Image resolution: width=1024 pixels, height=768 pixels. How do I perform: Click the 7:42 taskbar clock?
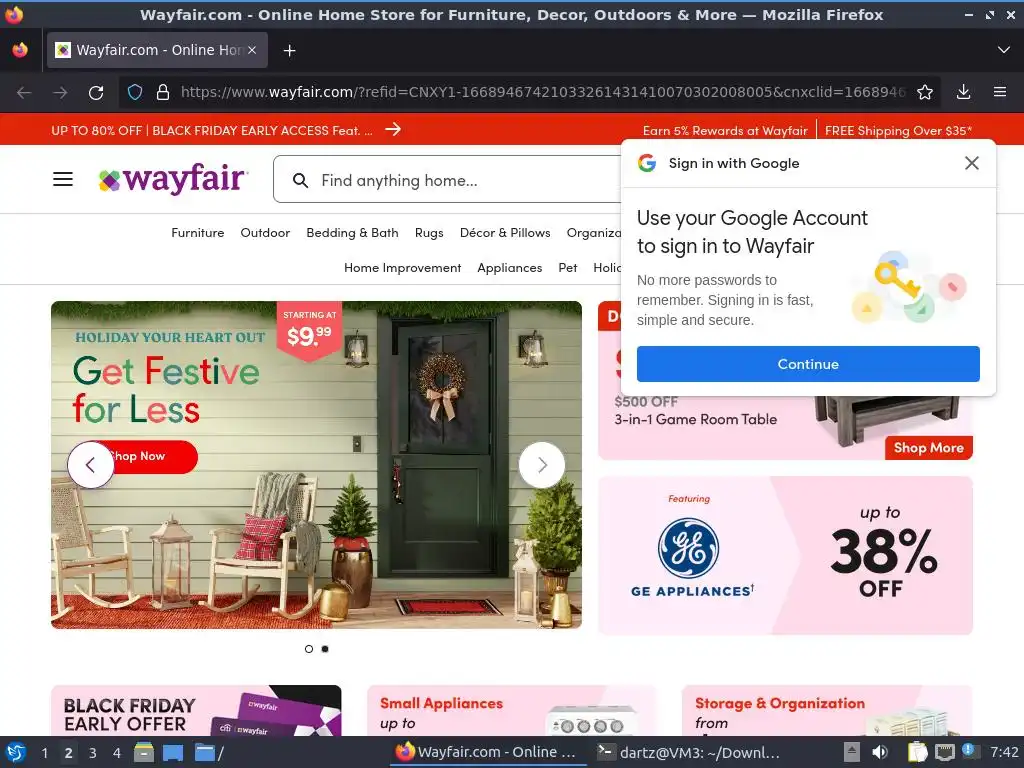1004,752
